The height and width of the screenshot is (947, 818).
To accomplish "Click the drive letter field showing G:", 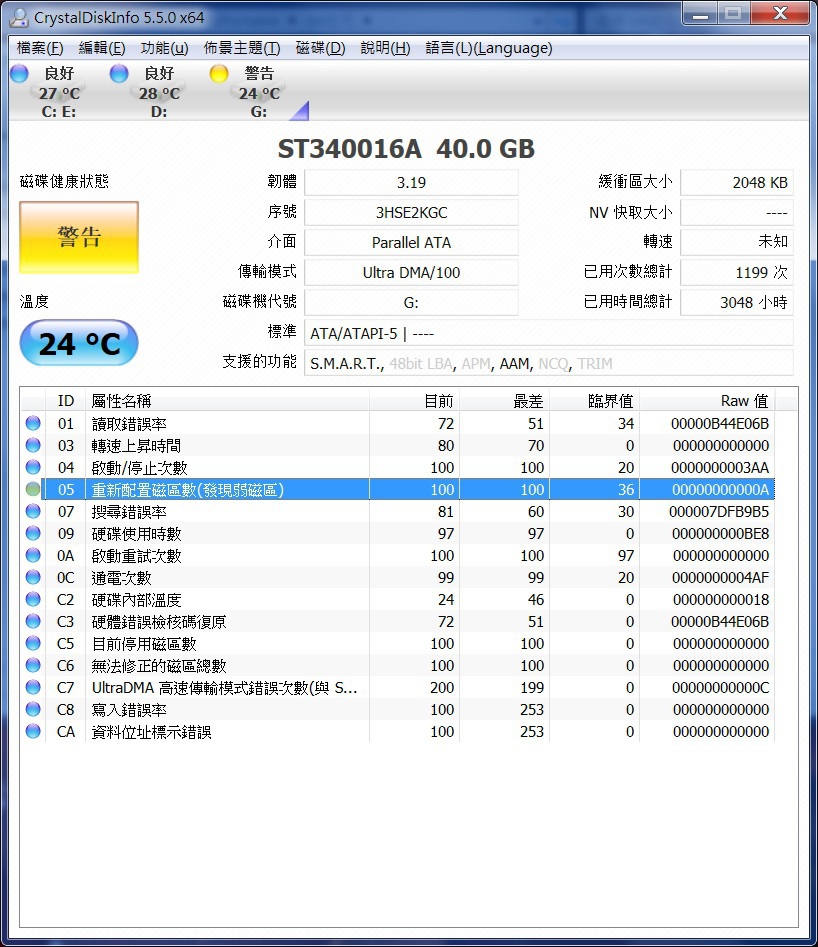I will [x=411, y=302].
